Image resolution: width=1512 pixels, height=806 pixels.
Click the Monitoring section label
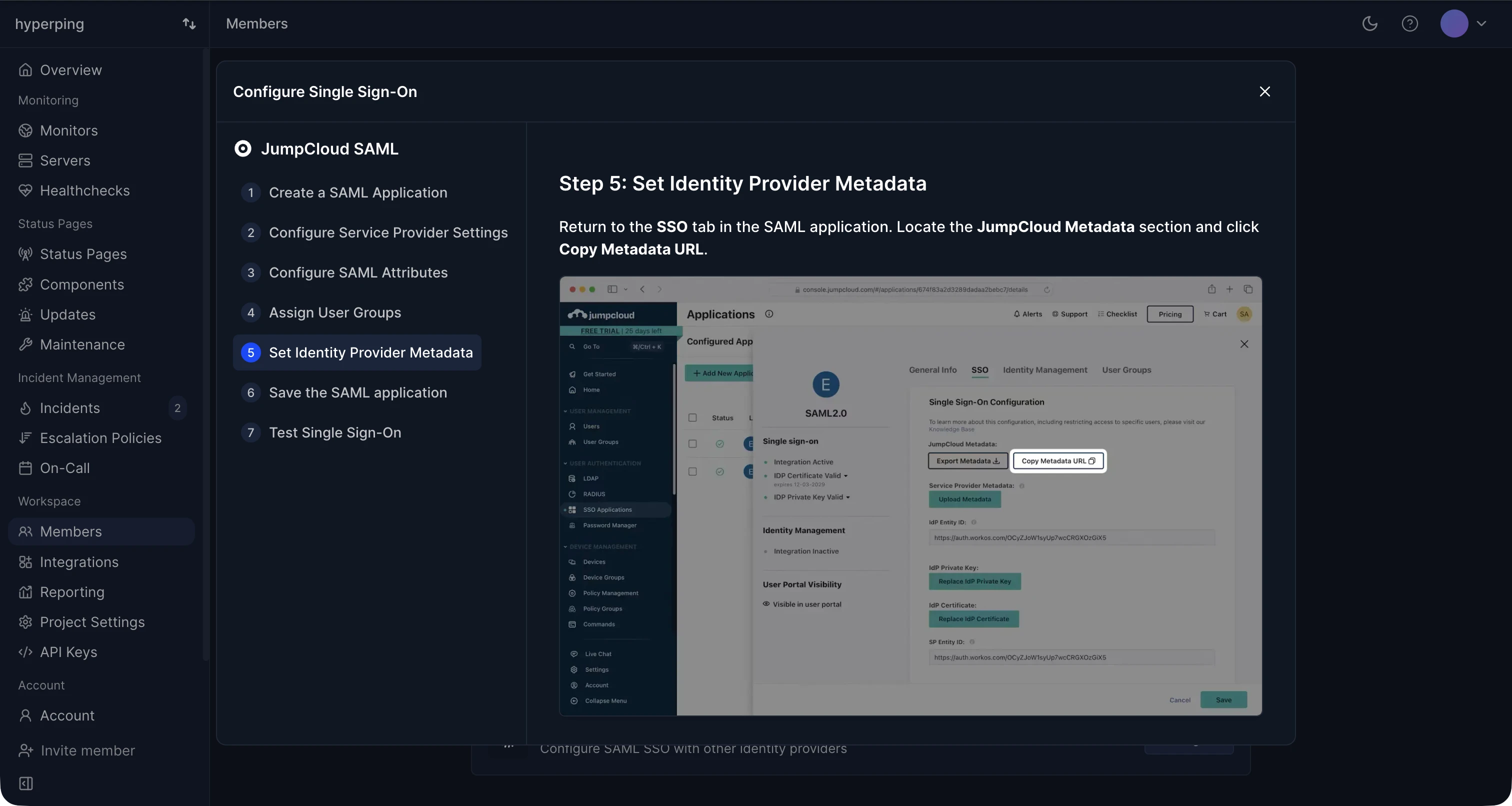(x=48, y=100)
